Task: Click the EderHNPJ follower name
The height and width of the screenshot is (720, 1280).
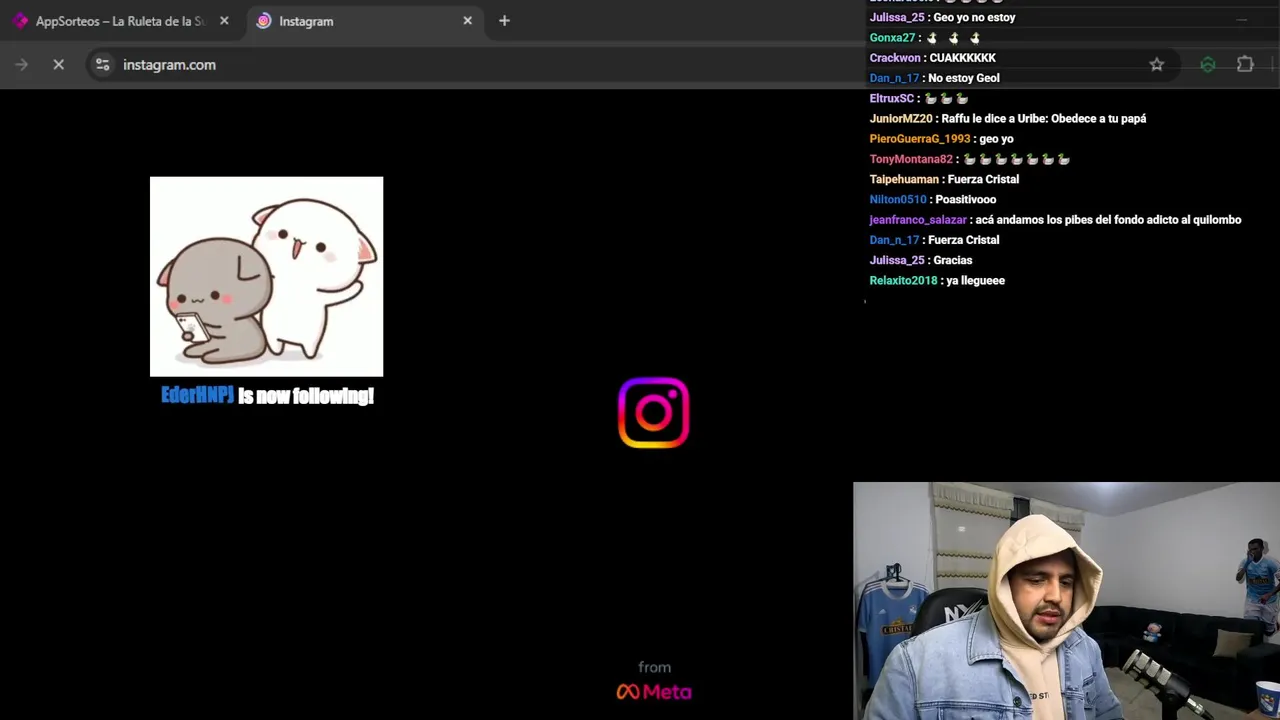Action: click(x=197, y=395)
